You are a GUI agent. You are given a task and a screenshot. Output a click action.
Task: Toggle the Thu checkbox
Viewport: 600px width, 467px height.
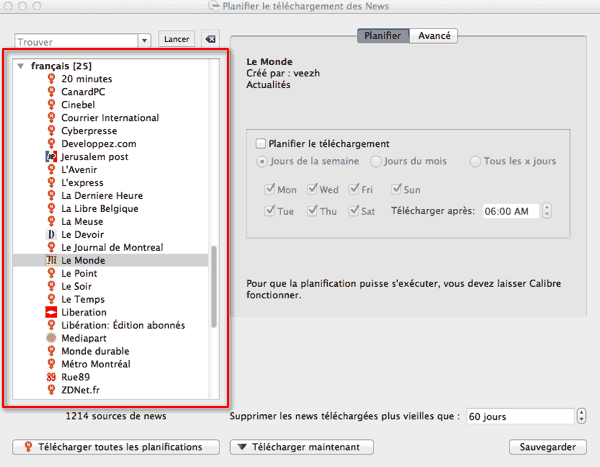(x=313, y=211)
